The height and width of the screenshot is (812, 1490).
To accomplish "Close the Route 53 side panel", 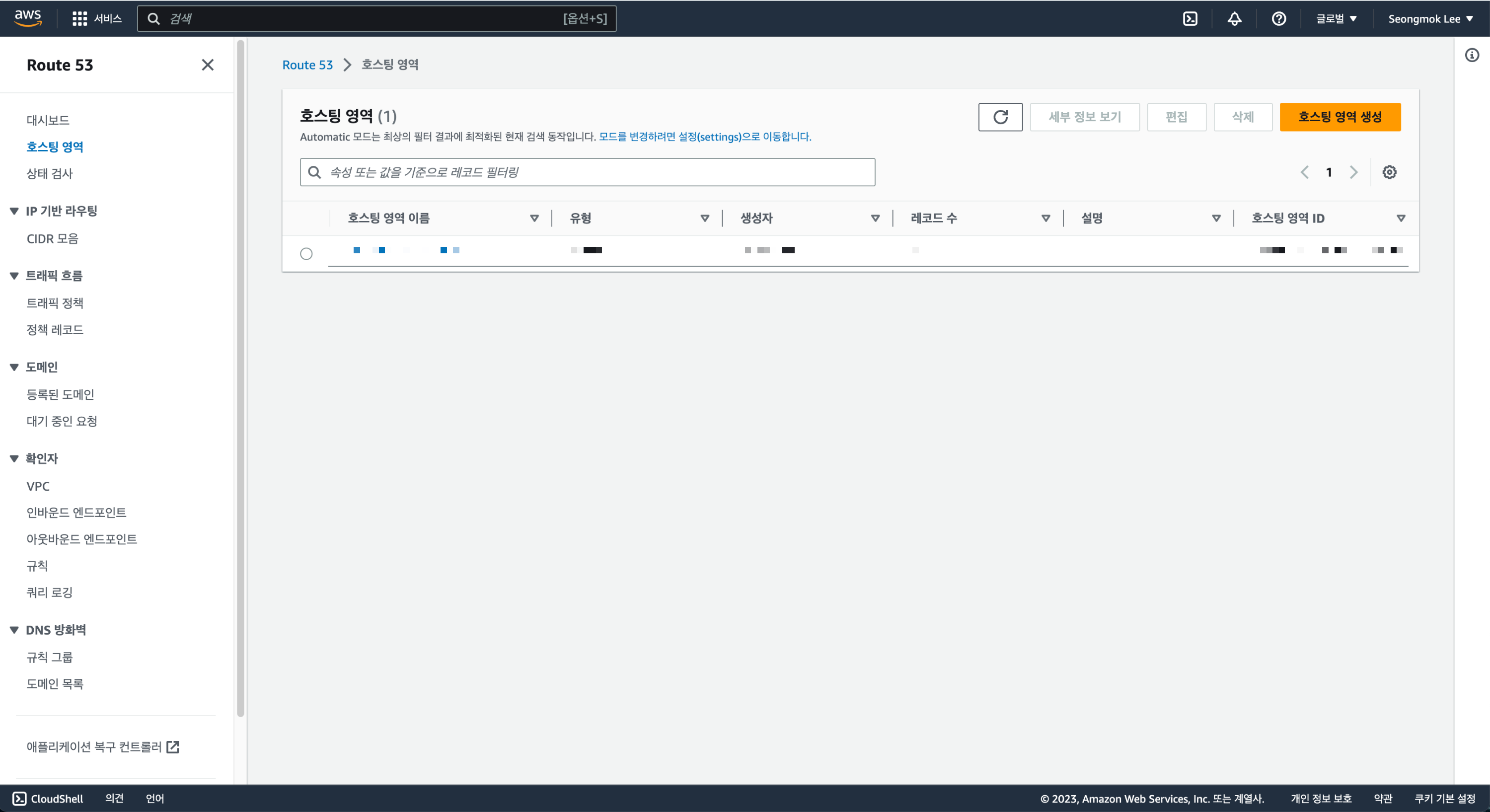I will 207,65.
